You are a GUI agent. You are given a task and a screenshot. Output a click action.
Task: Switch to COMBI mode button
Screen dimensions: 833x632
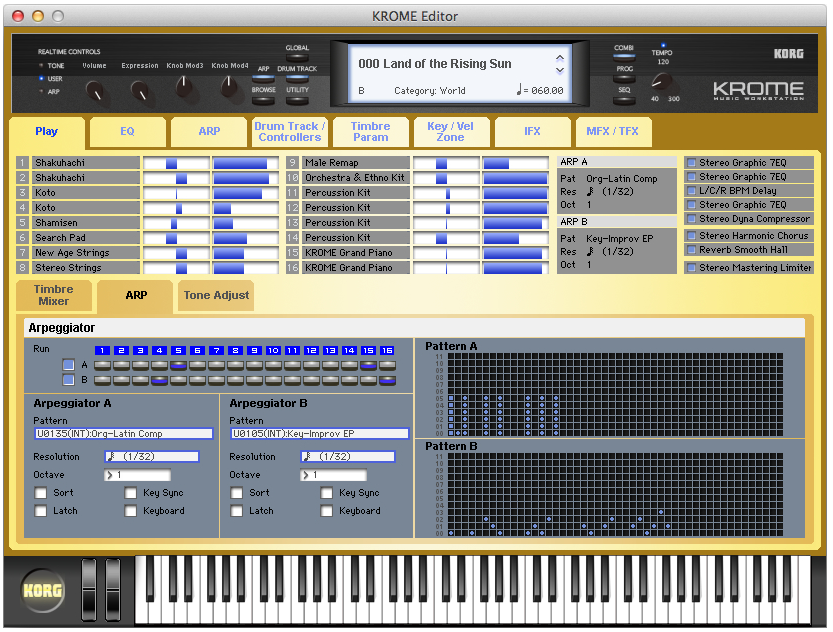tap(624, 56)
